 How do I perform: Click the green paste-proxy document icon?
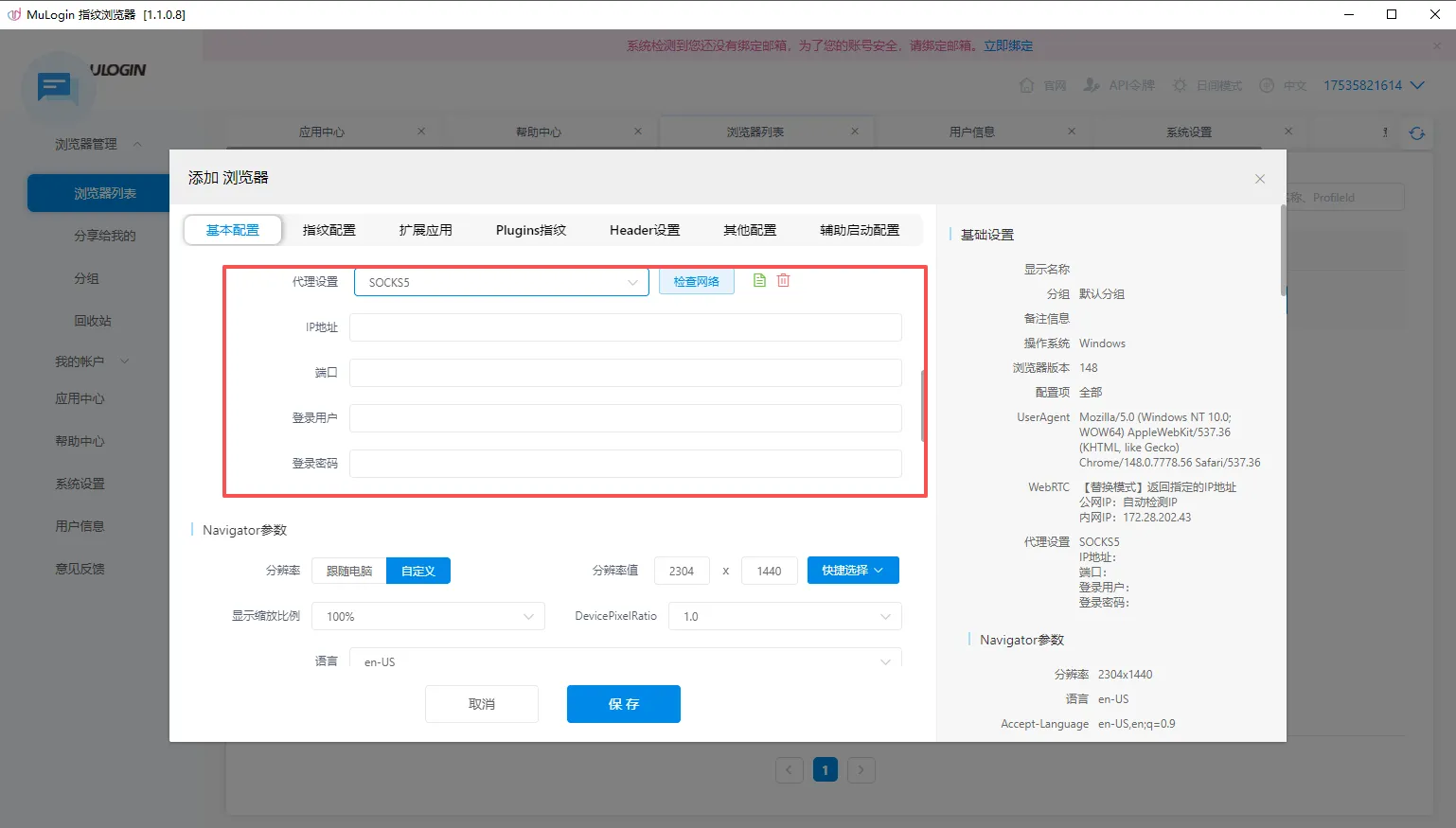(x=759, y=280)
